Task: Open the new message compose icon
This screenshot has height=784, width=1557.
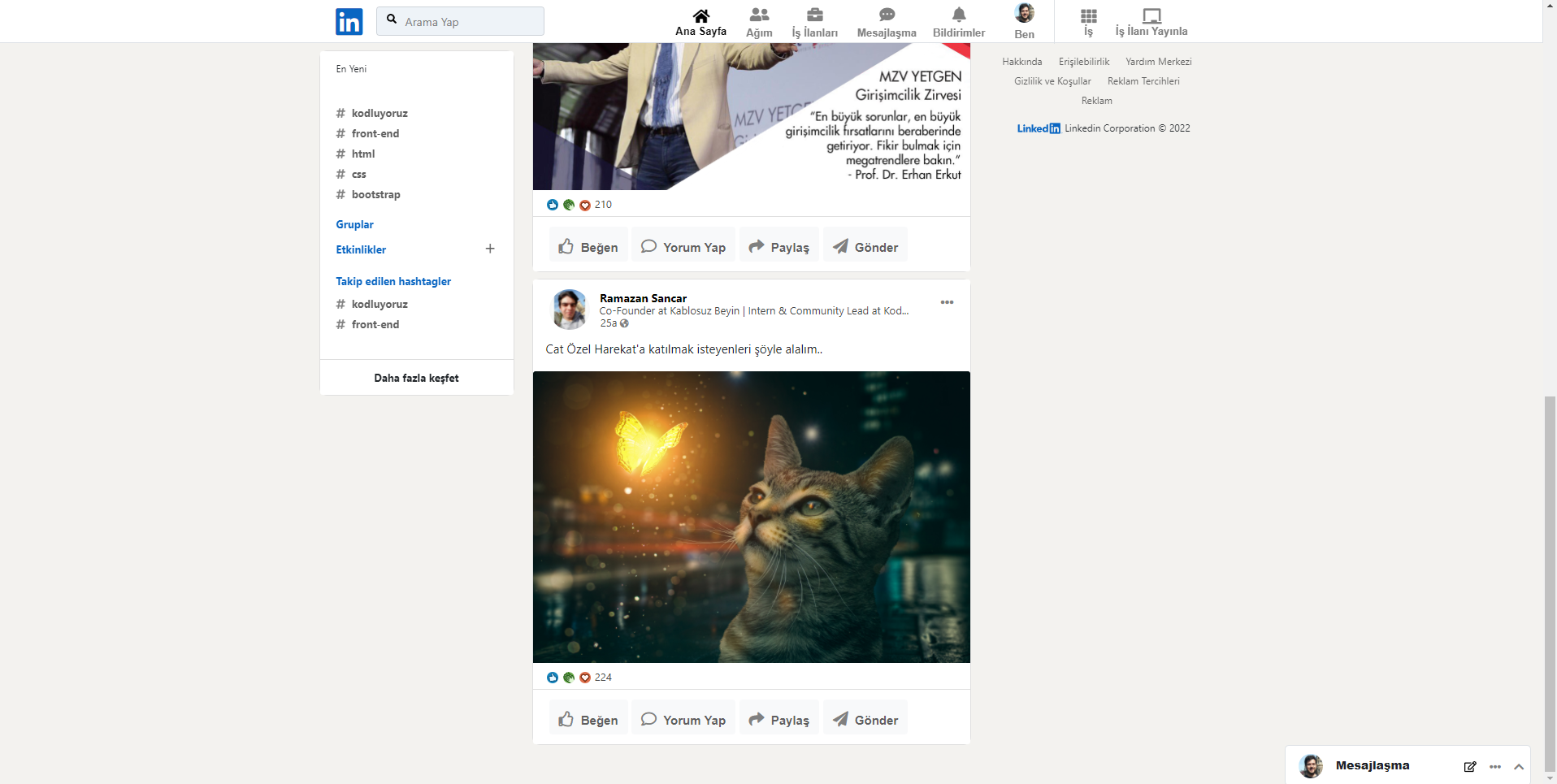Action: [x=1469, y=766]
